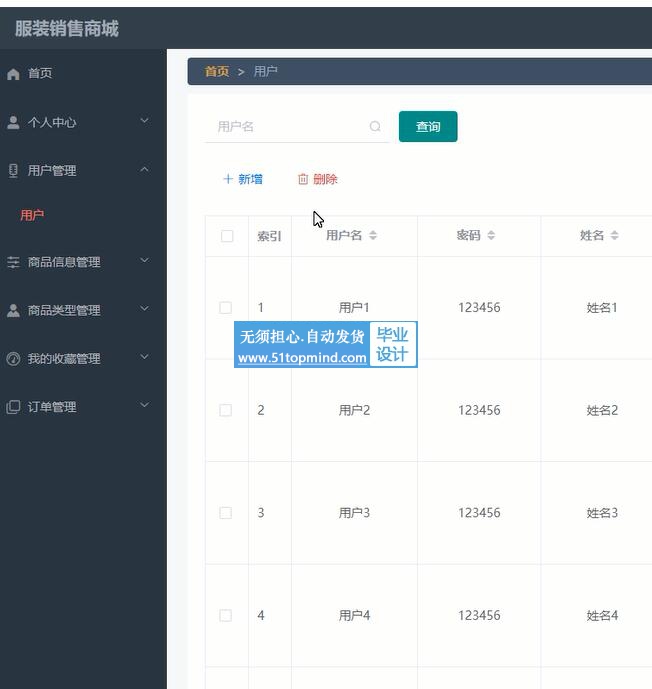
Task: Check the checkbox for row 用户4
Action: pos(225,615)
